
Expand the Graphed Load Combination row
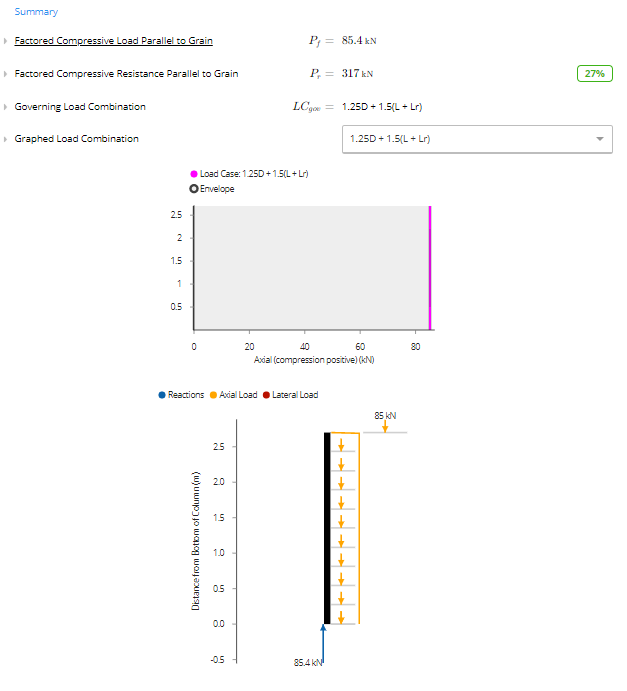pyautogui.click(x=5, y=139)
